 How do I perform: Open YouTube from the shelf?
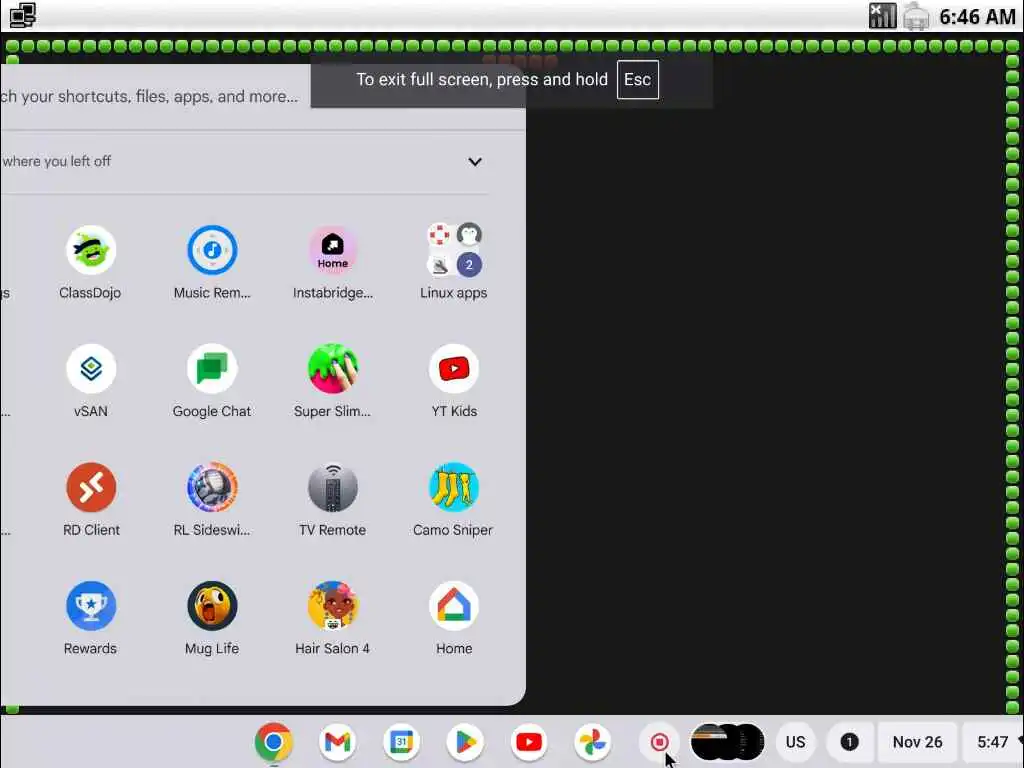529,742
